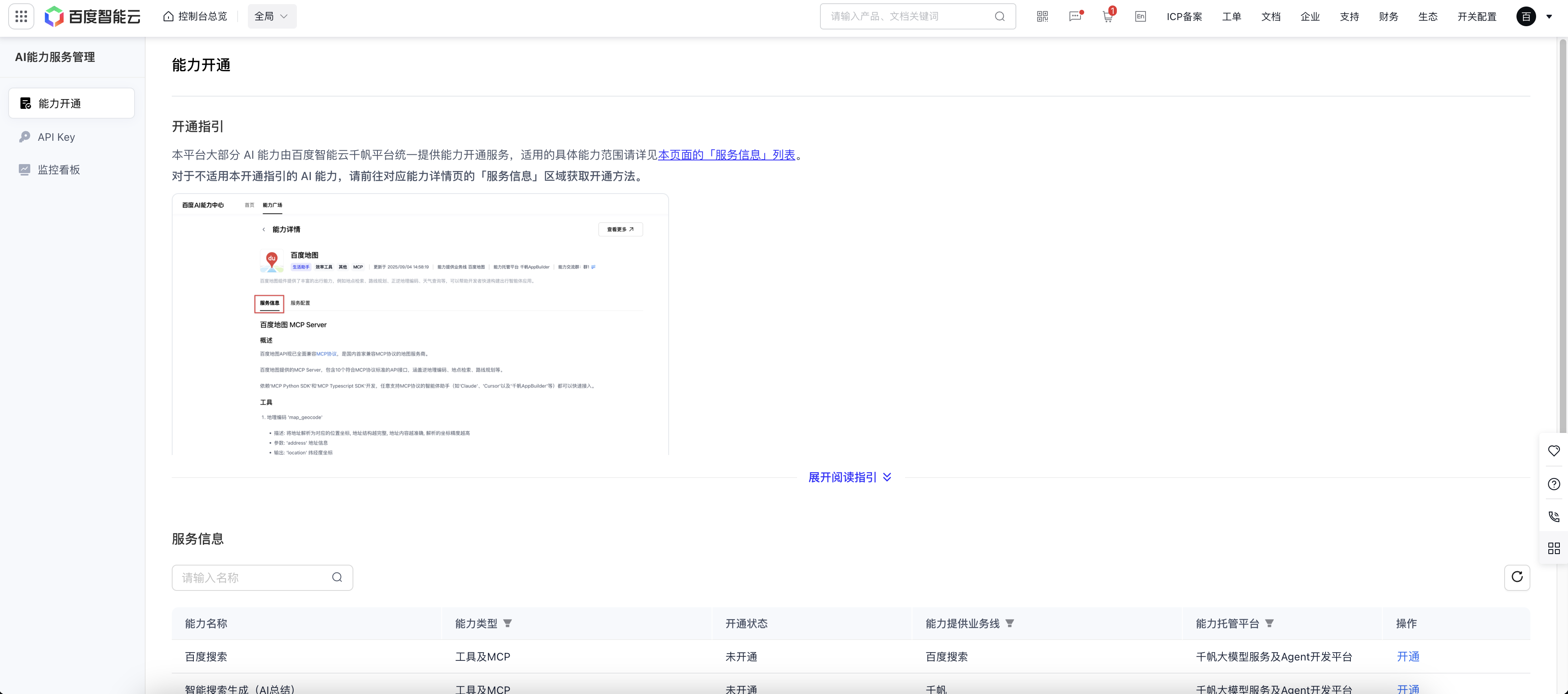This screenshot has width=1568, height=694.
Task: Expand the account dropdown arrow
Action: [1548, 16]
